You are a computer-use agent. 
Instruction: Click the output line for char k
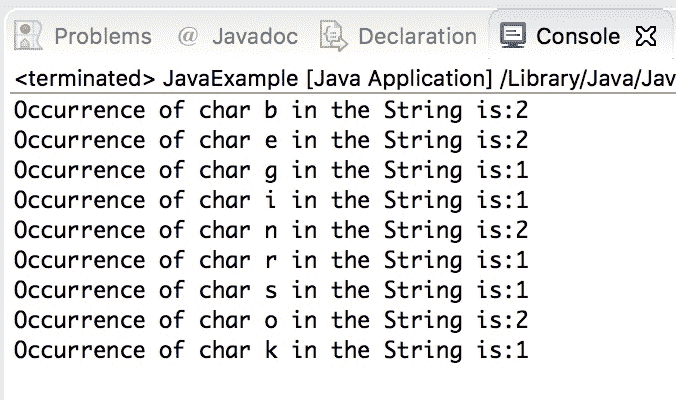click(271, 350)
